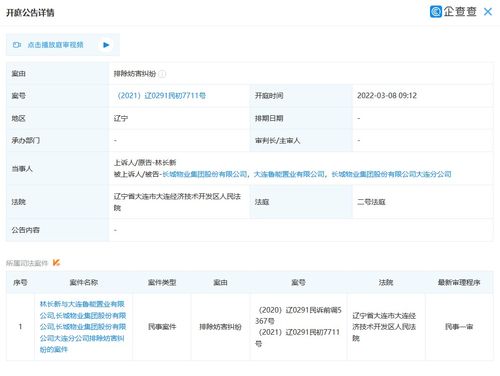
Task: Click the 序号 cell showing 1
Action: pyautogui.click(x=20, y=327)
